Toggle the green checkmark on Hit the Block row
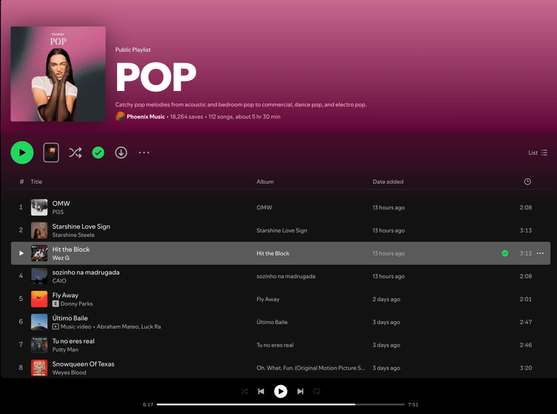The width and height of the screenshot is (557, 414). coord(505,253)
